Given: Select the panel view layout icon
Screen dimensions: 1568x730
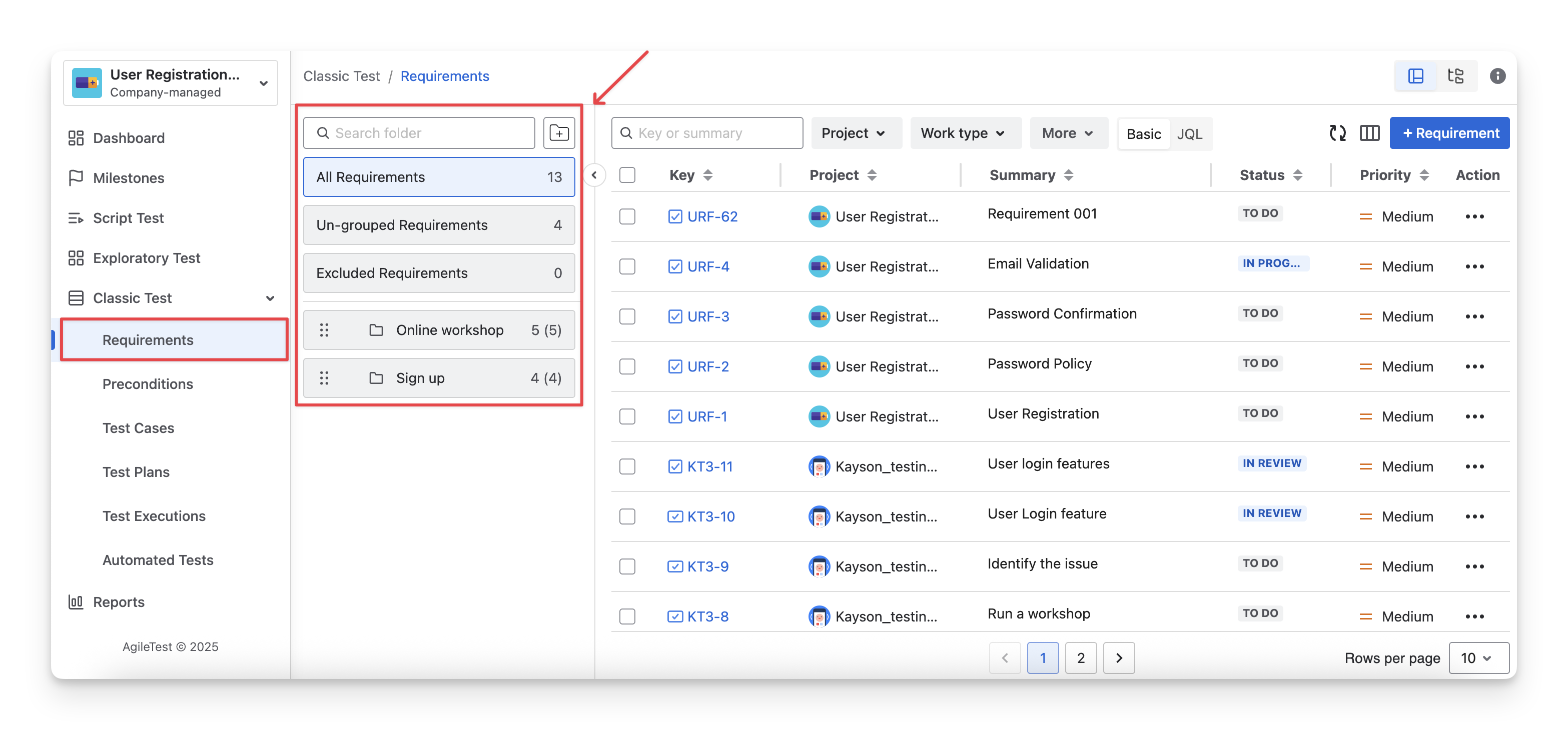Looking at the screenshot, I should point(1415,76).
